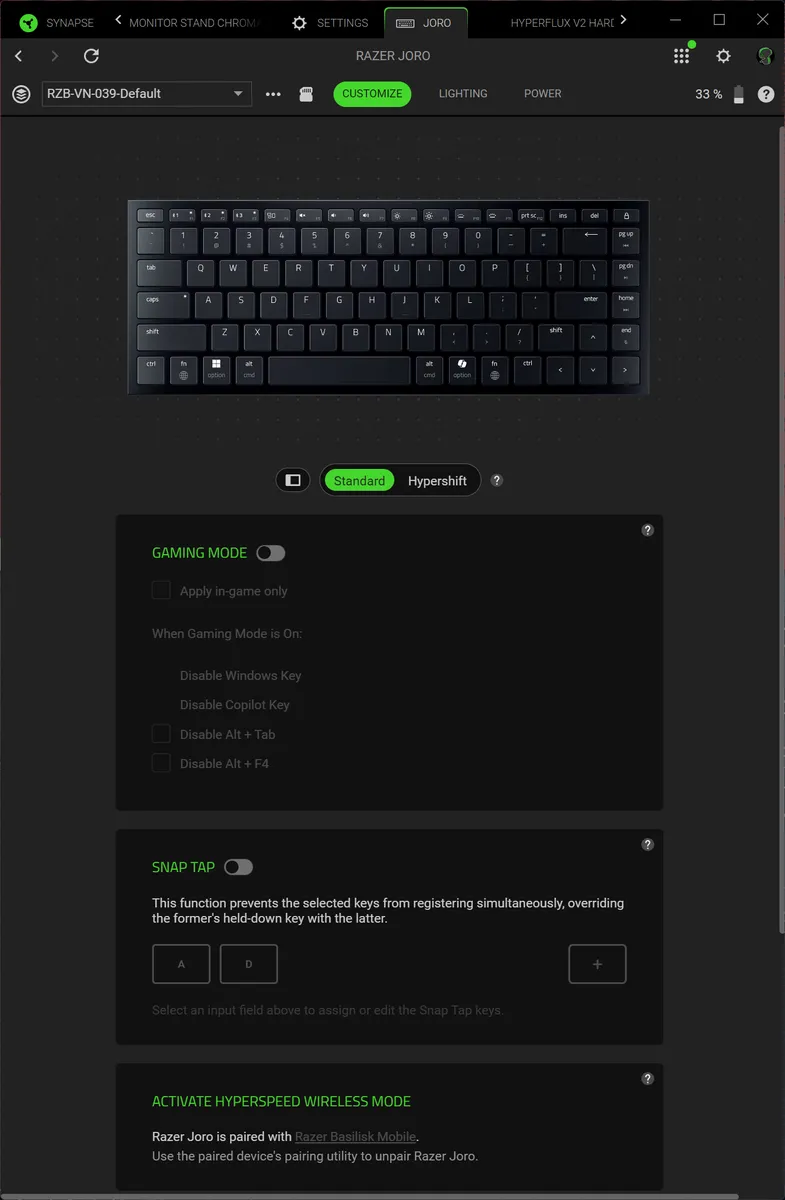Open settings gear next to profile avatar
Image resolution: width=785 pixels, height=1200 pixels.
click(x=724, y=56)
